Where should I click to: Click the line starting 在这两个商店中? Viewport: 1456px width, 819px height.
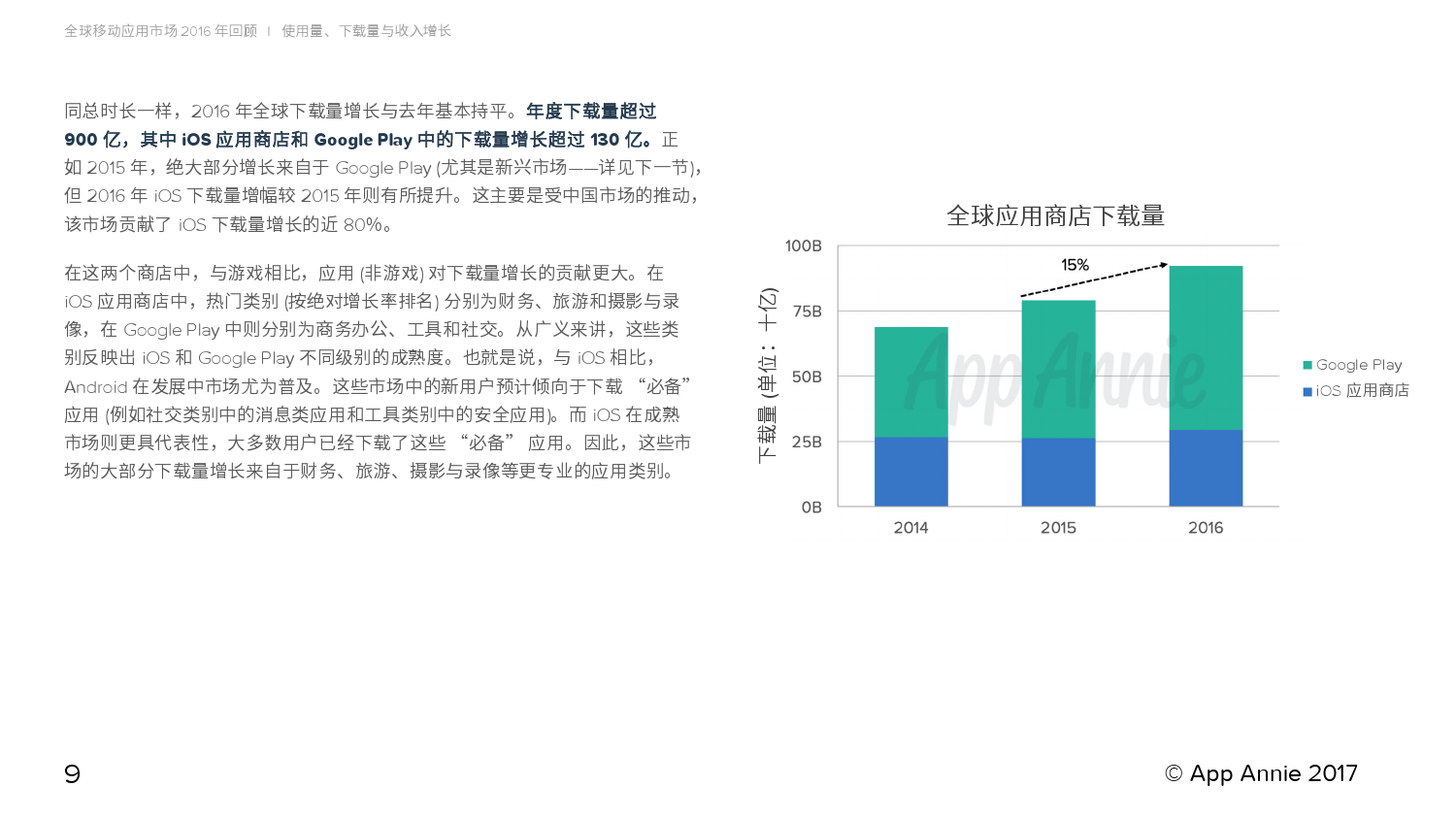[x=364, y=274]
